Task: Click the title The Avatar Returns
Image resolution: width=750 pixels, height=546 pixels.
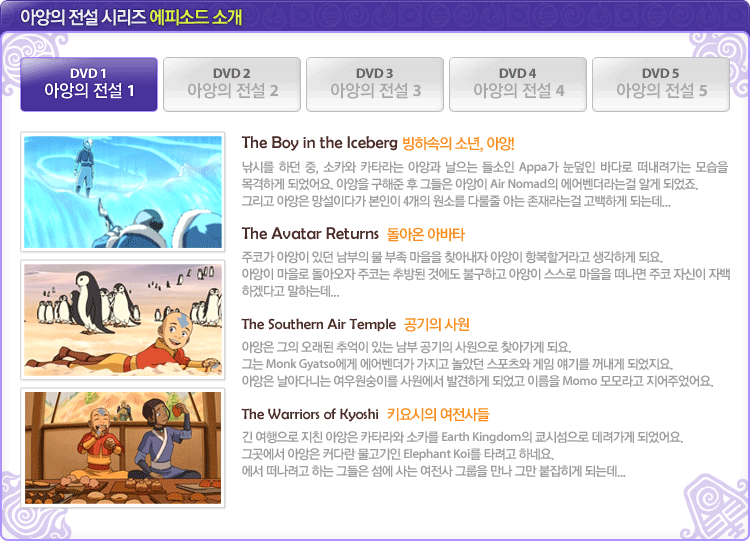Action: [x=310, y=233]
